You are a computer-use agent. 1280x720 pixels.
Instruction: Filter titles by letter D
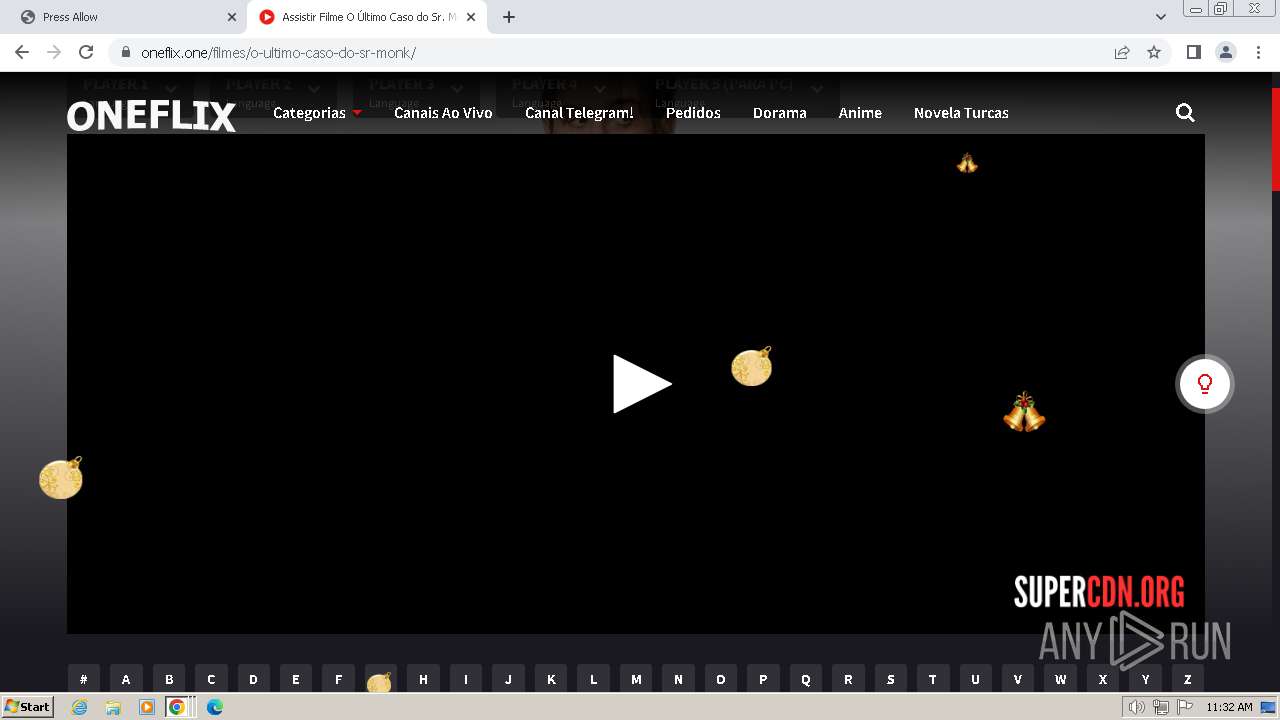pos(254,679)
